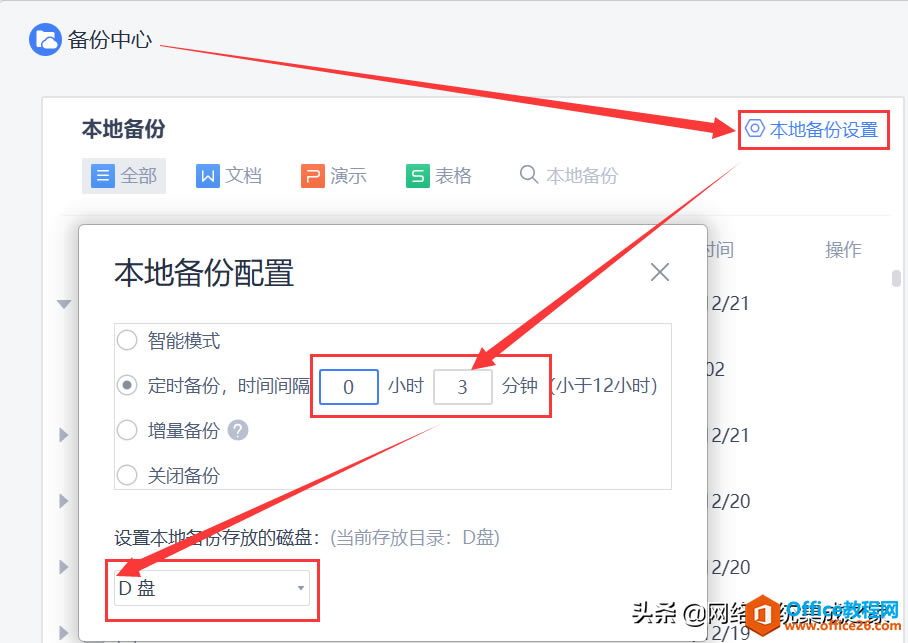The image size is (908, 643).
Task: Select the 定时备份 radio button
Action: tap(127, 385)
